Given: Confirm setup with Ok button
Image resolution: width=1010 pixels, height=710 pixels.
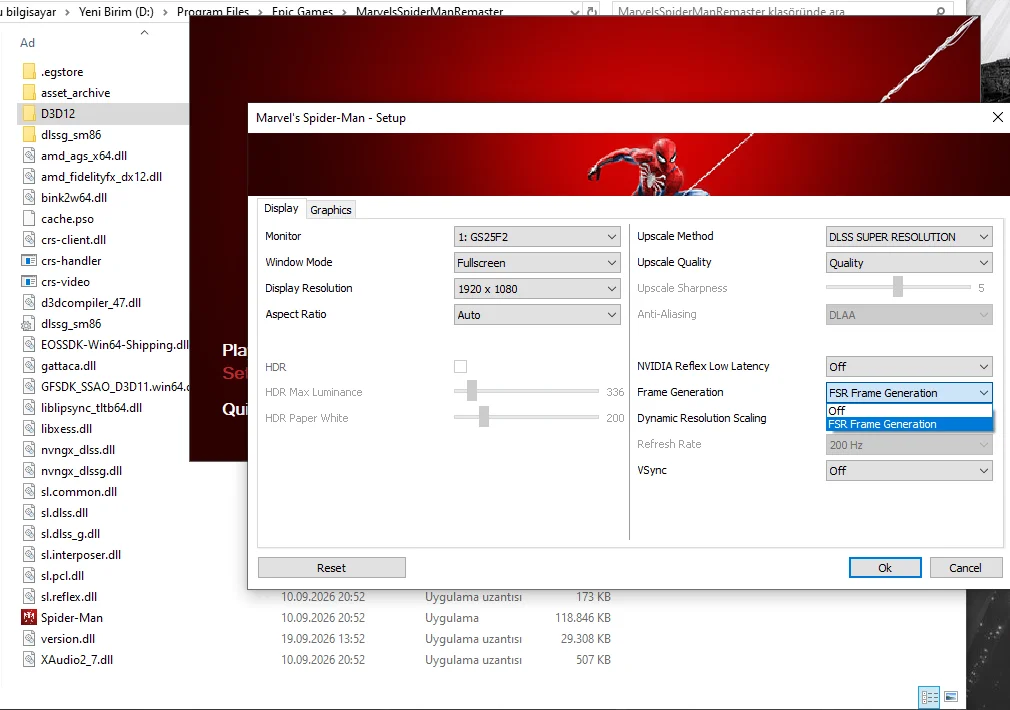Looking at the screenshot, I should coord(885,568).
